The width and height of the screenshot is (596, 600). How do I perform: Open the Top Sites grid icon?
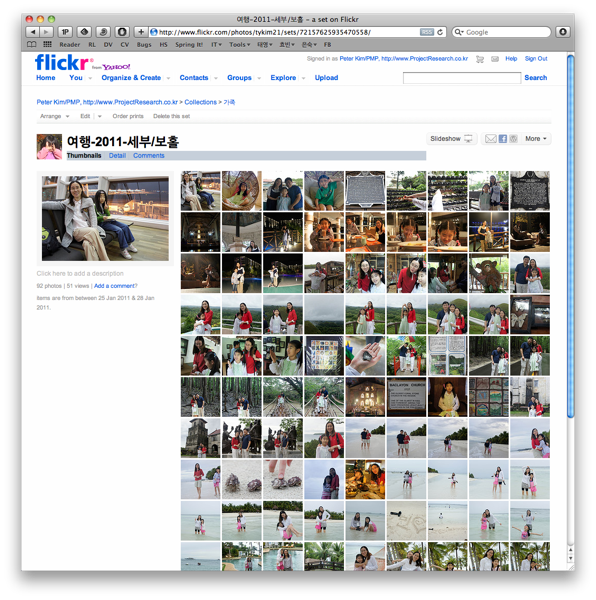point(47,44)
